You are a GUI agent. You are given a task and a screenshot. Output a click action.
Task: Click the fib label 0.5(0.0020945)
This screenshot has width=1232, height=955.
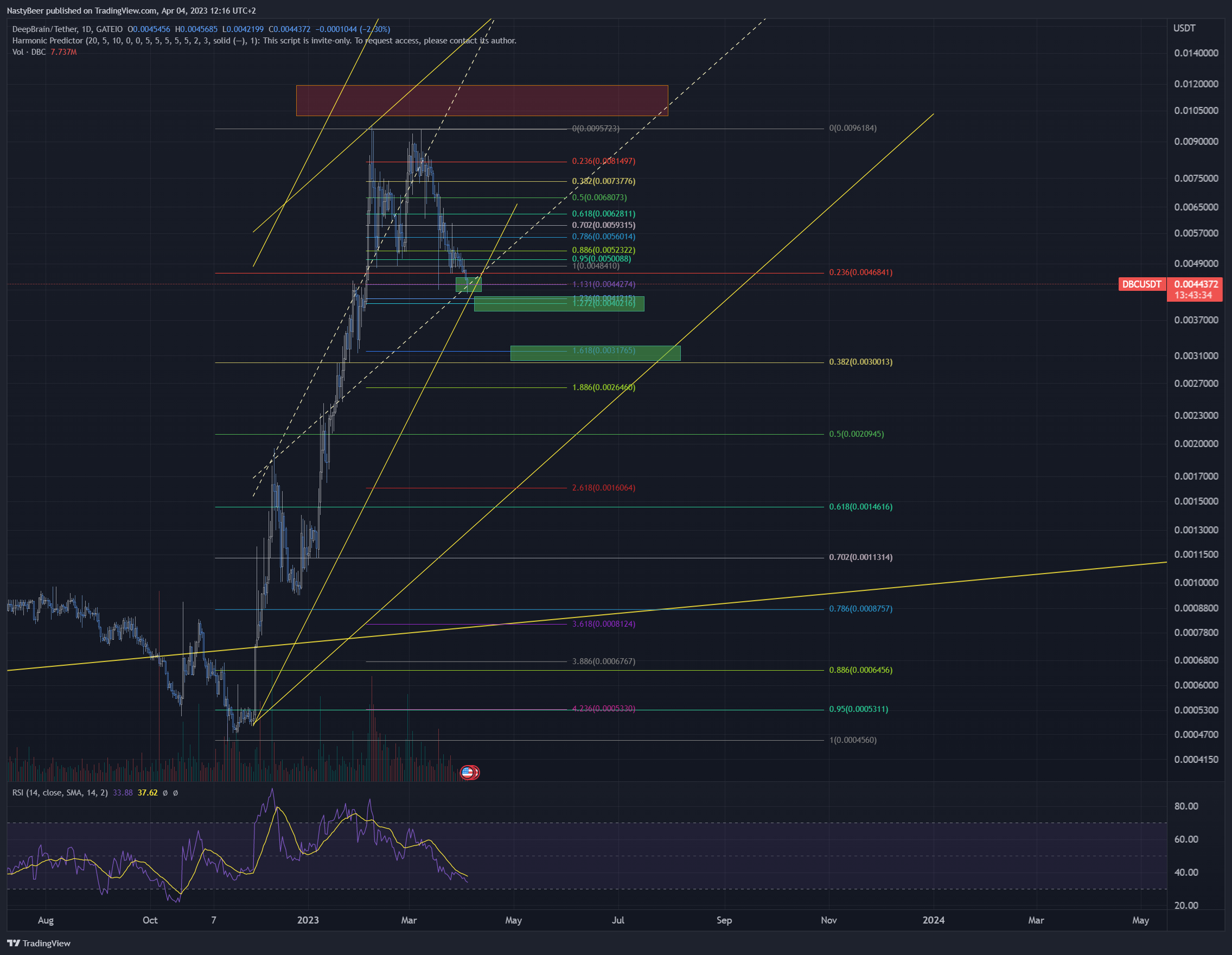[856, 434]
